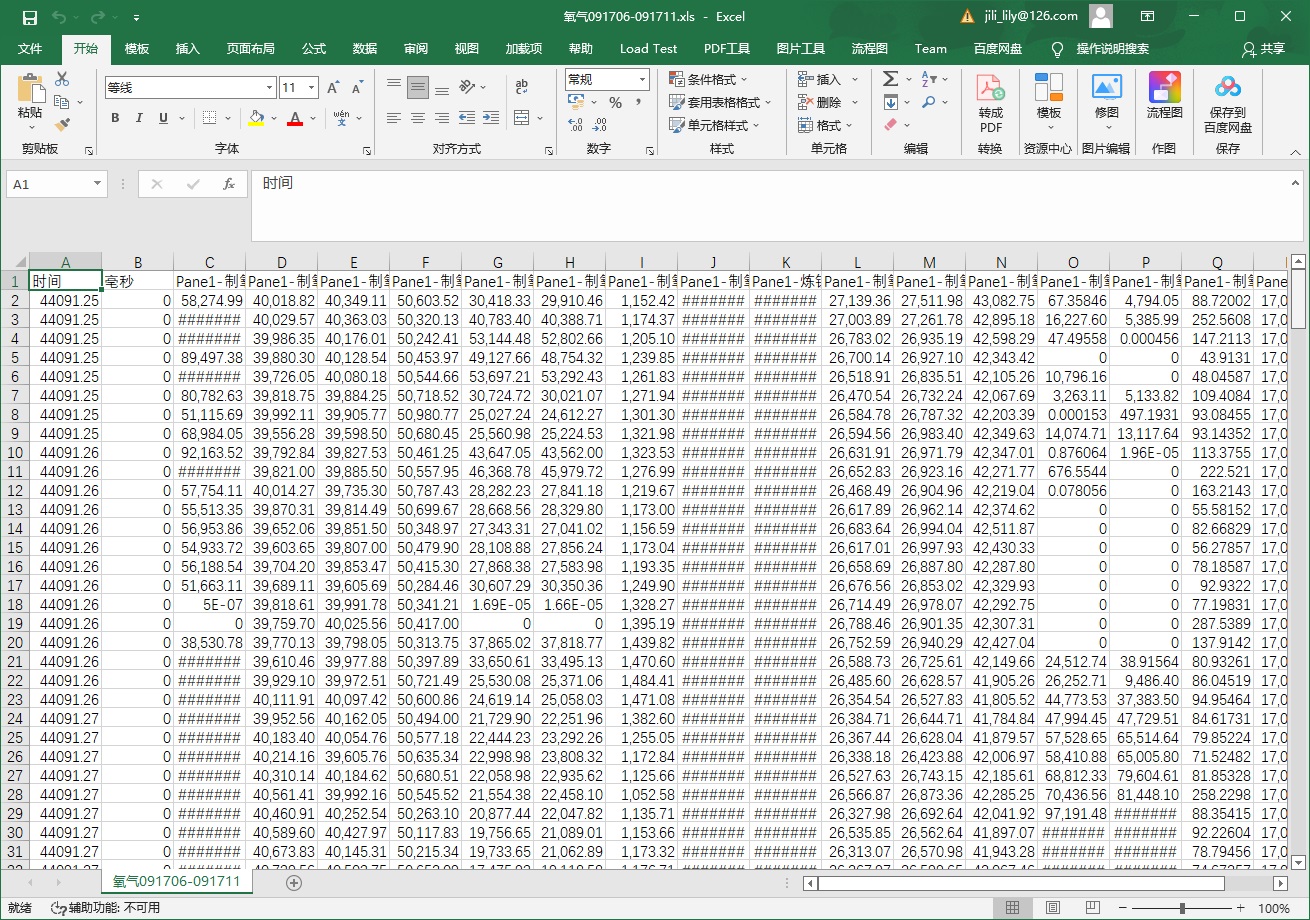Open the 条件格式 dropdown

pos(708,79)
